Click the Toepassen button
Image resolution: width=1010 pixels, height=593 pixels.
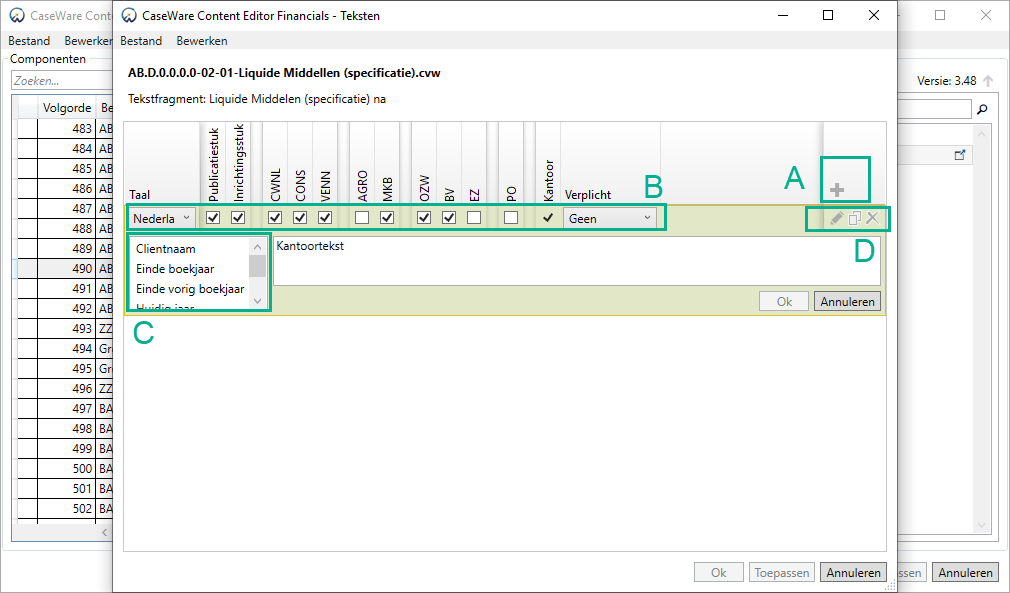click(782, 572)
